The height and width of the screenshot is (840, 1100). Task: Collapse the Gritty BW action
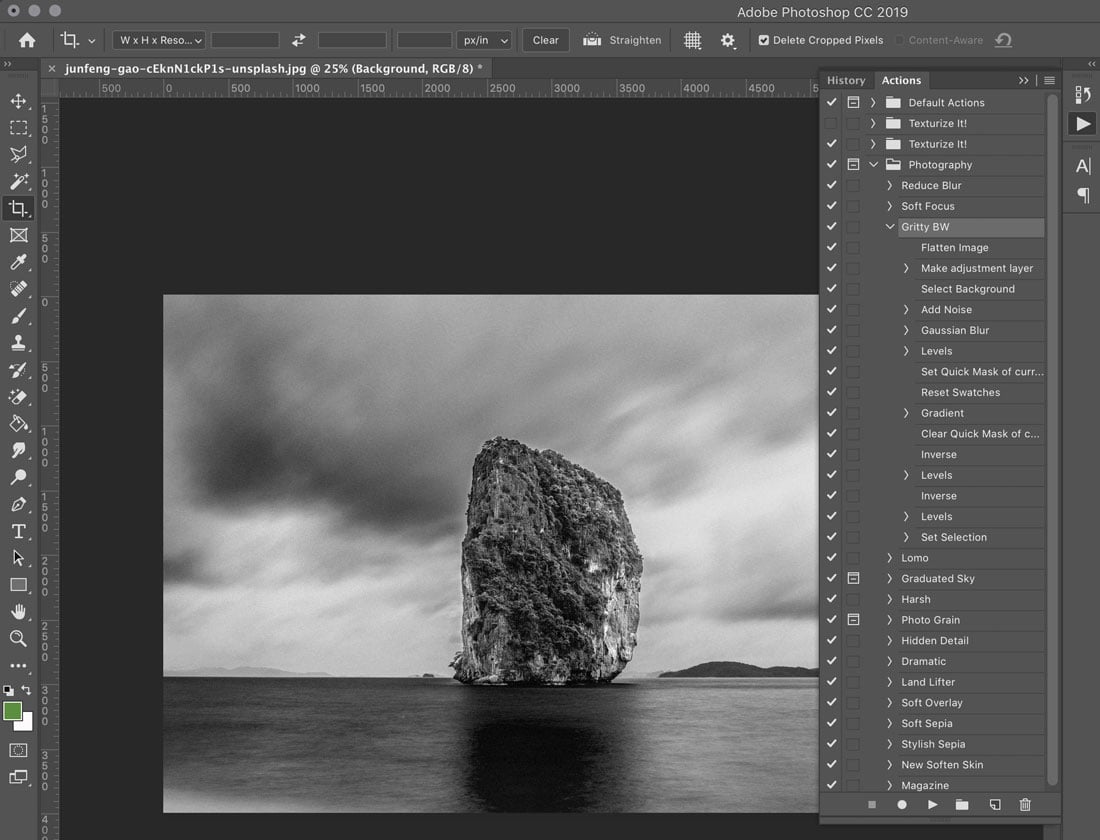pyautogui.click(x=890, y=227)
